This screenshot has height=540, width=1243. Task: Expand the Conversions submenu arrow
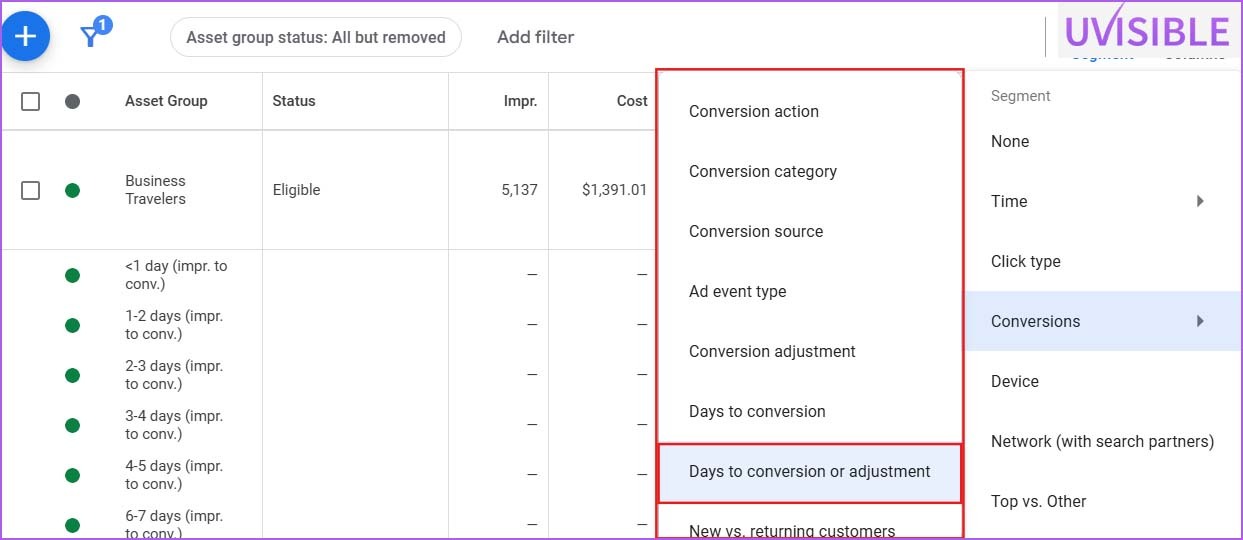coord(1200,321)
